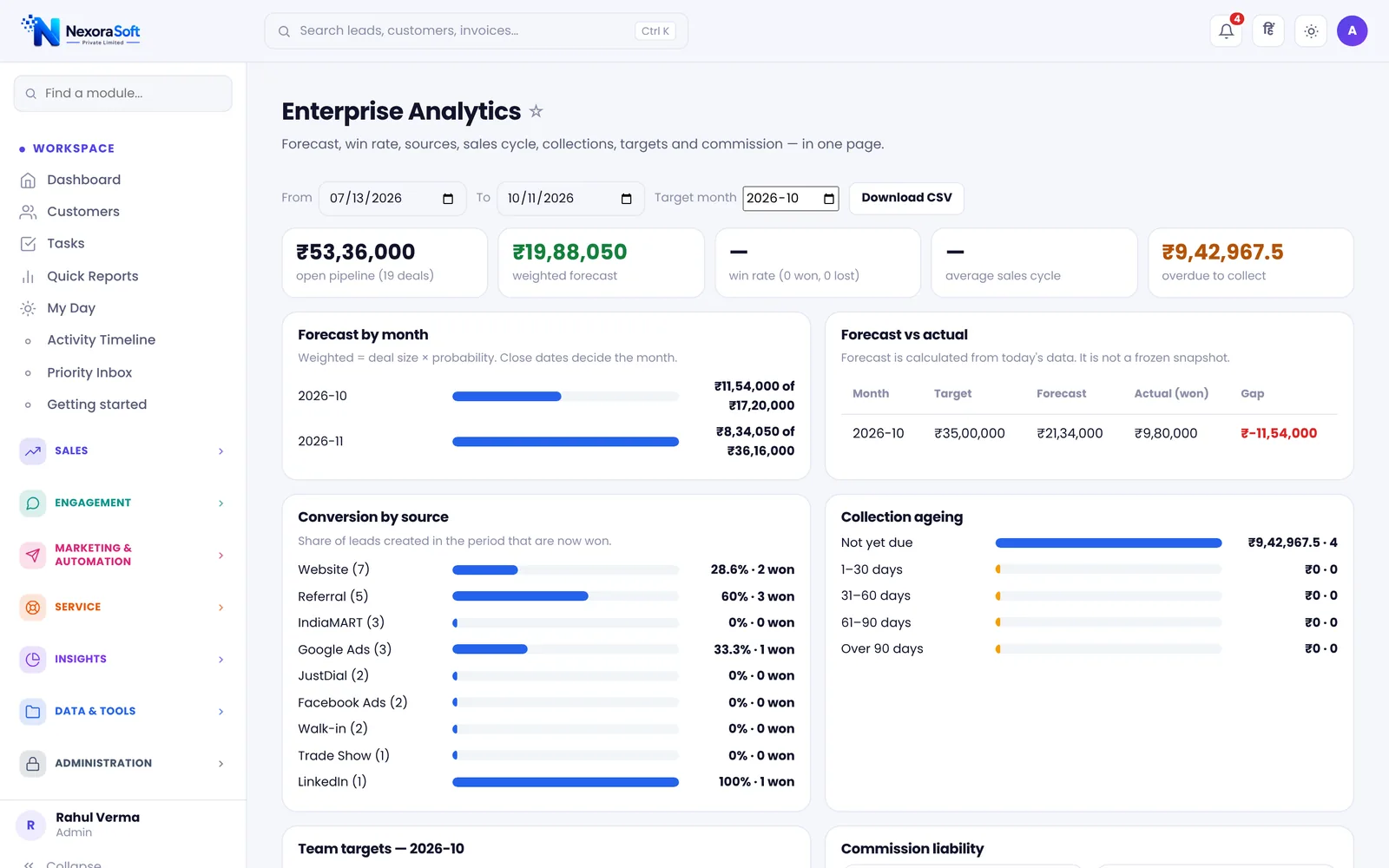This screenshot has width=1389, height=868.
Task: Expand the Sales section chevron
Action: point(221,451)
